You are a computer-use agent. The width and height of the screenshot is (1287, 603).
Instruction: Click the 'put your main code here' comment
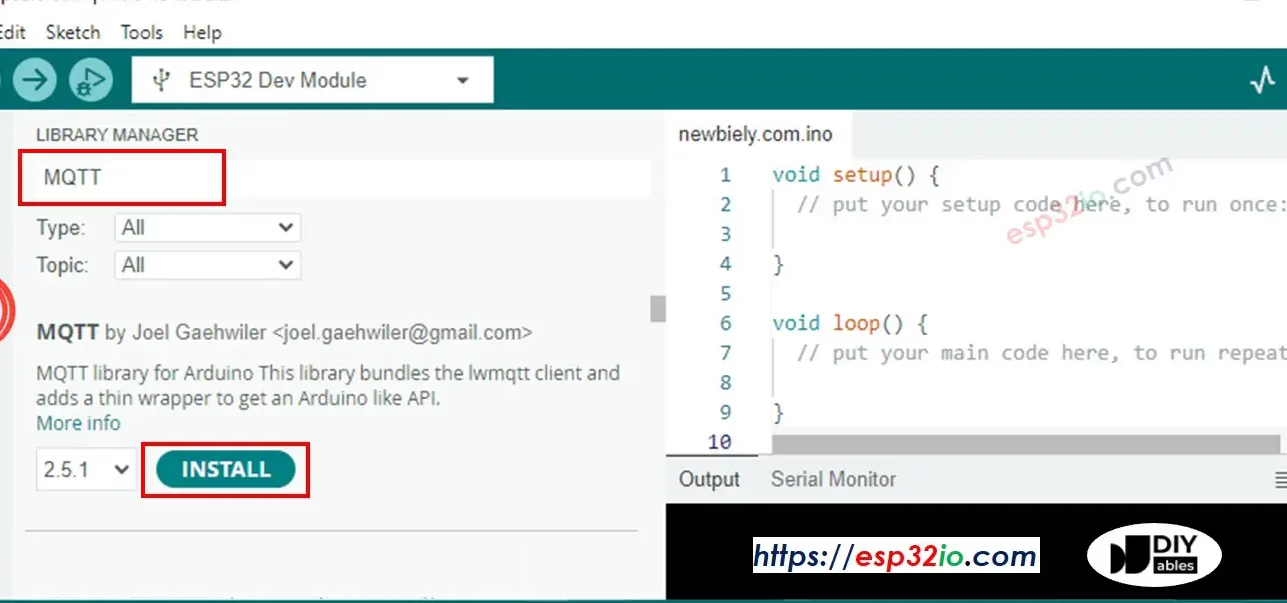click(1041, 352)
